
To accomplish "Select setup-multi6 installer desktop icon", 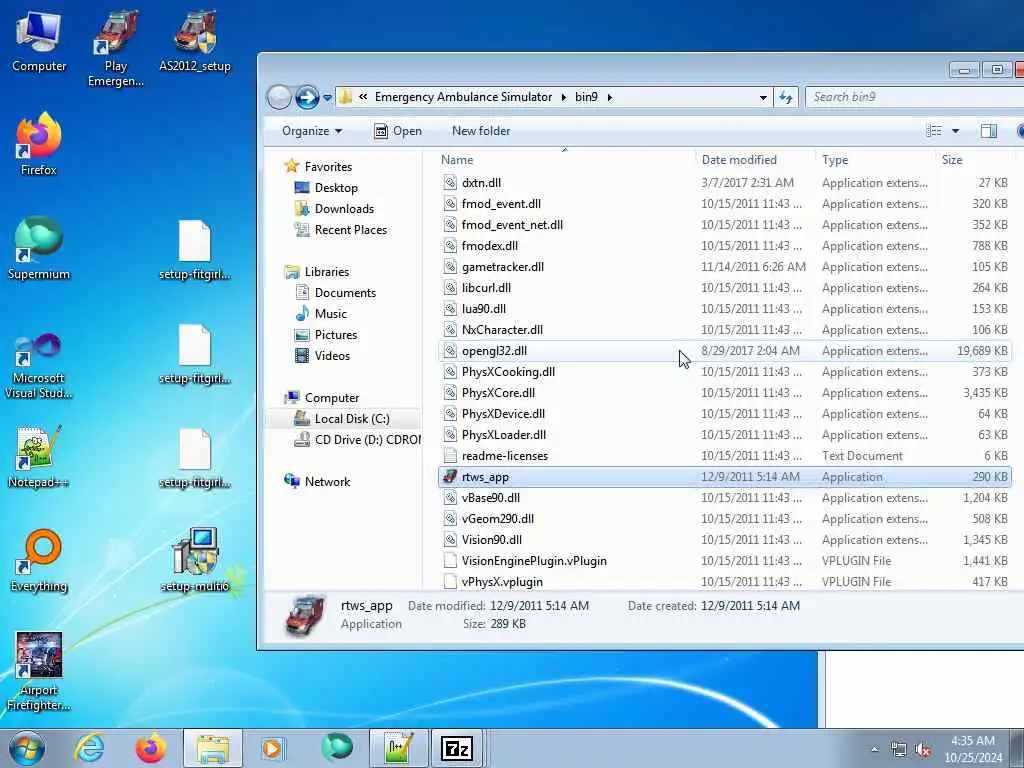I will 195,560.
